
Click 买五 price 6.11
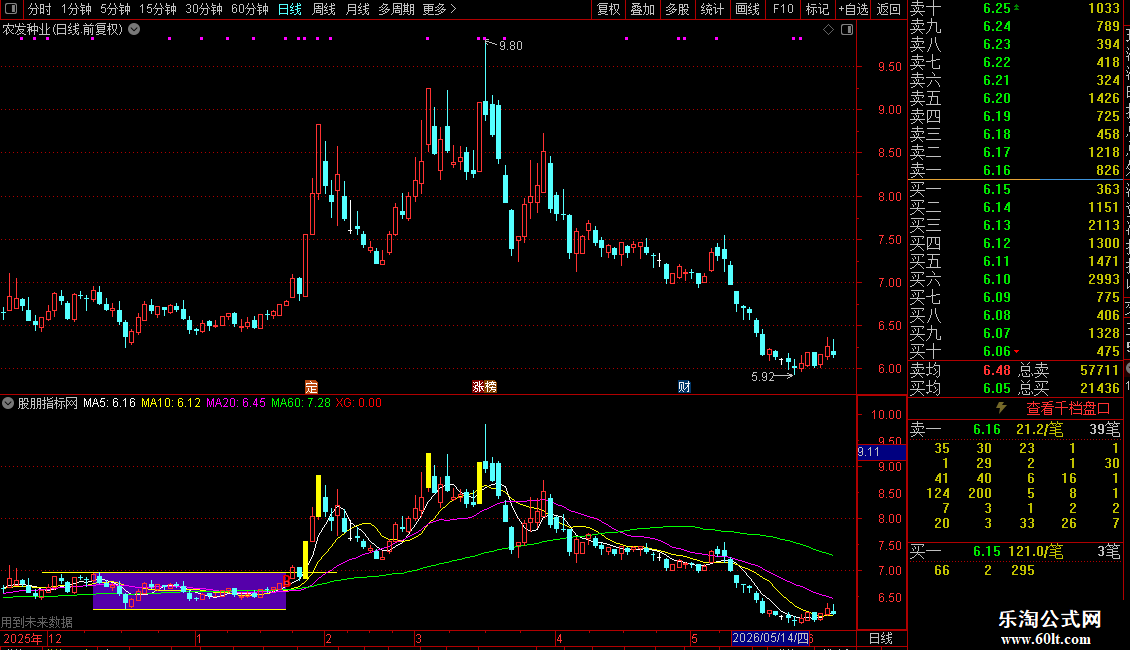[x=997, y=262]
